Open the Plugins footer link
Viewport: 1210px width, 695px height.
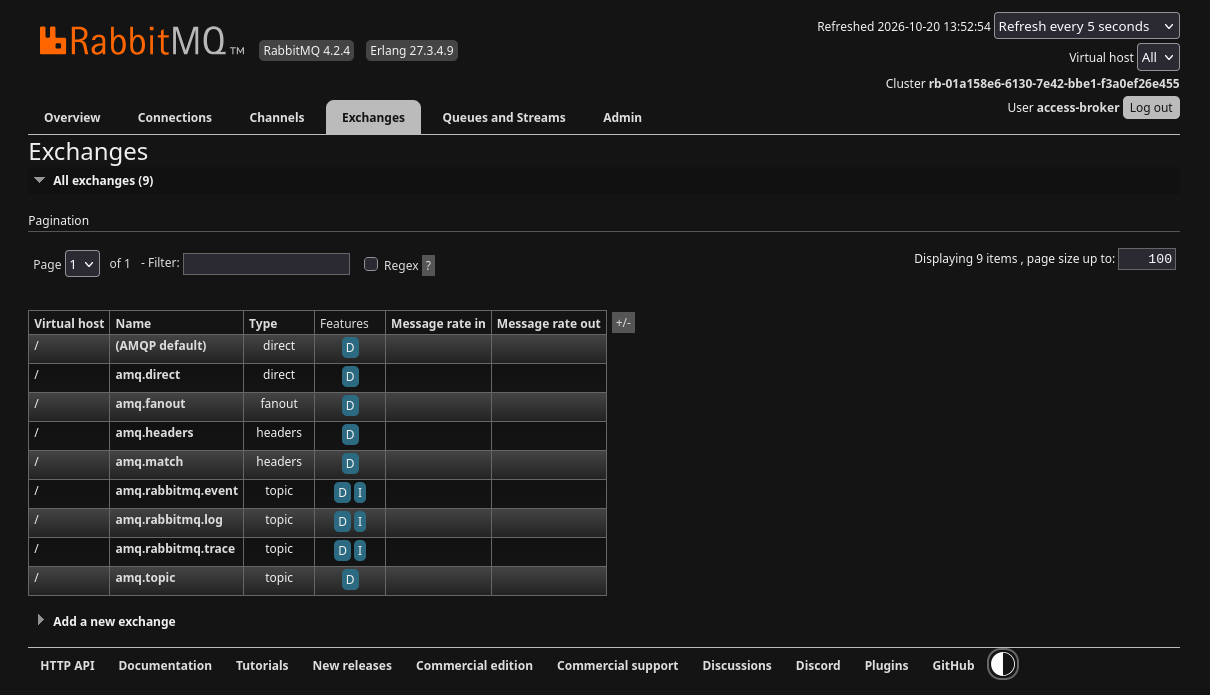886,665
